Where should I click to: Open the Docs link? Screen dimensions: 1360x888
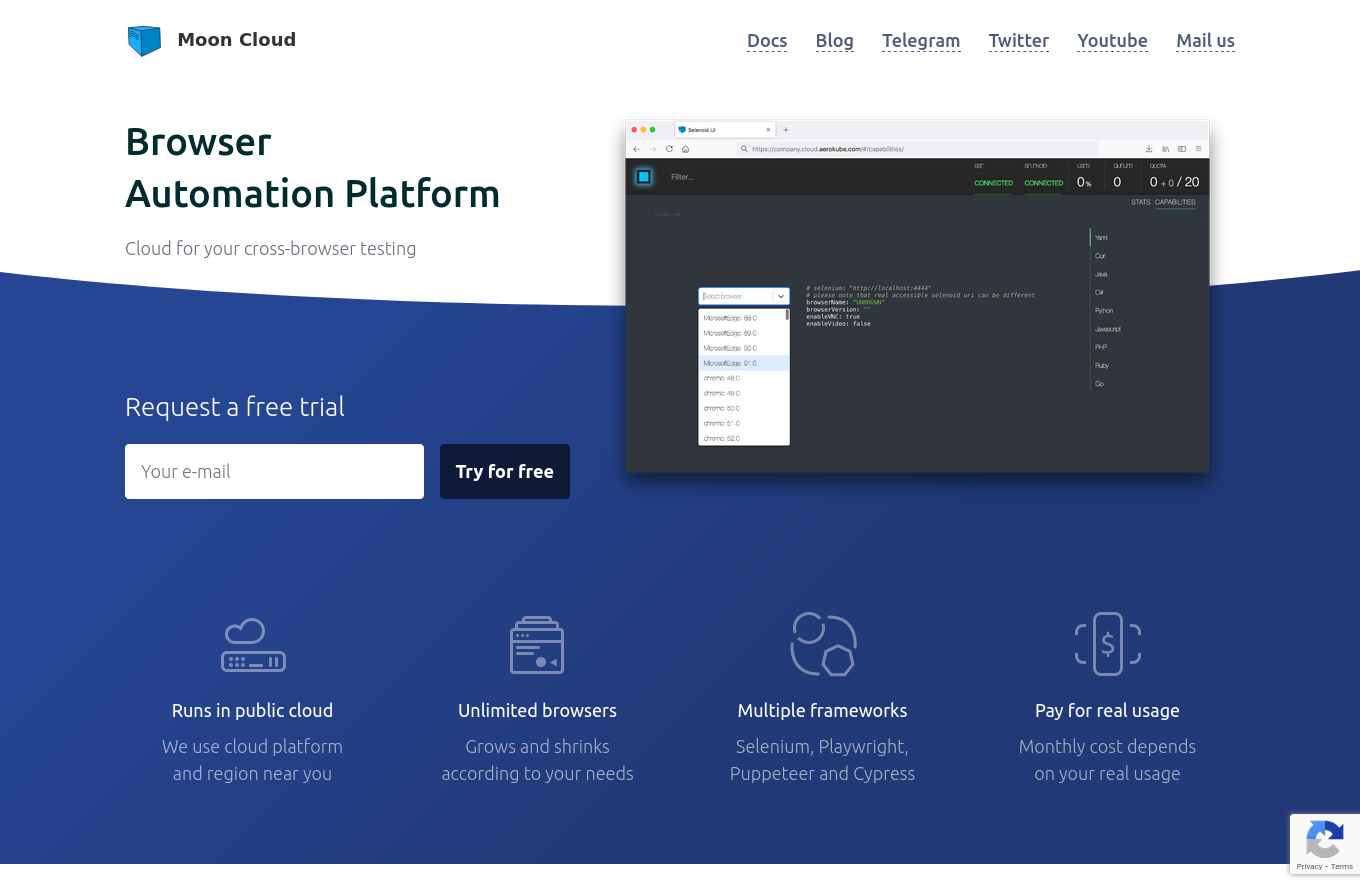767,41
